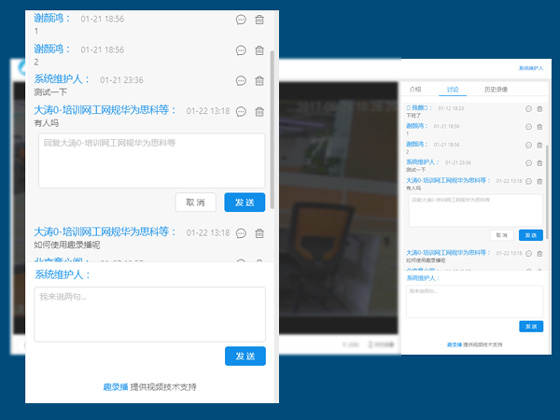Click 取消 to cancel the reply
This screenshot has width=560, height=420.
point(196,202)
